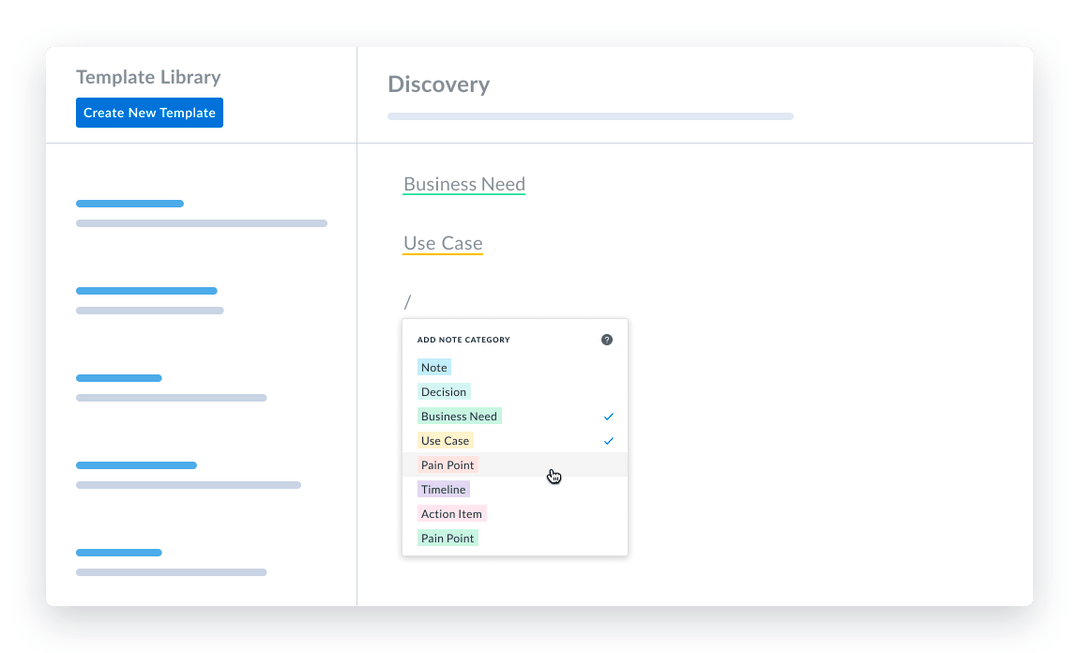This screenshot has height=653, width=1080.
Task: Toggle Note category selection on
Action: tap(434, 367)
